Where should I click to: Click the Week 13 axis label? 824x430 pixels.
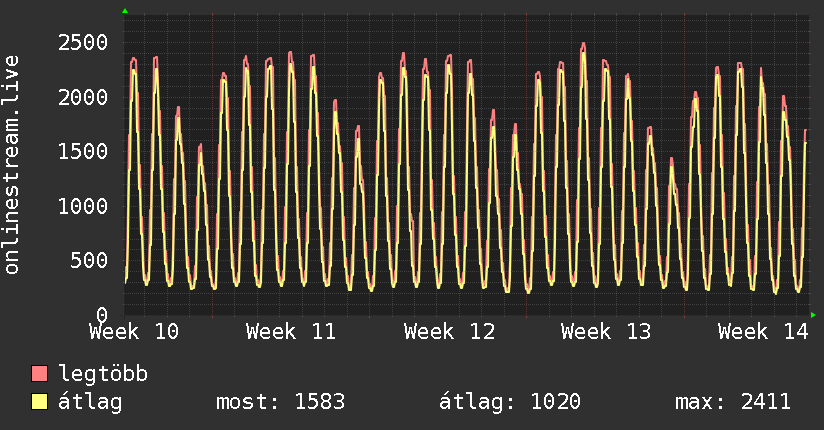pyautogui.click(x=606, y=332)
